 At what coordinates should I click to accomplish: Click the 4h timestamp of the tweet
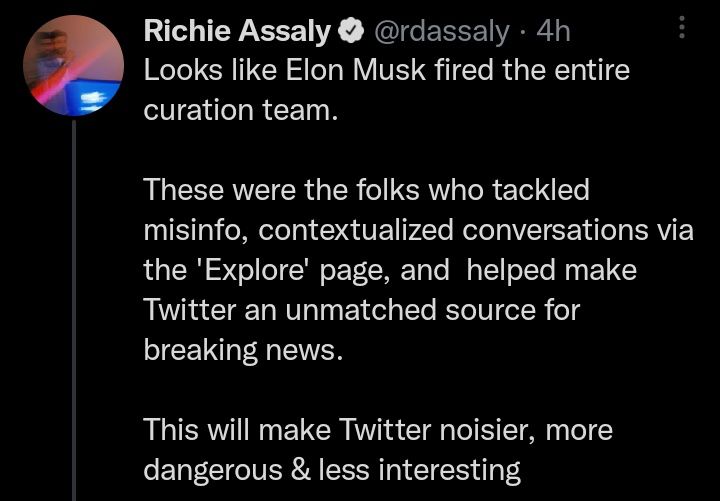(x=553, y=32)
